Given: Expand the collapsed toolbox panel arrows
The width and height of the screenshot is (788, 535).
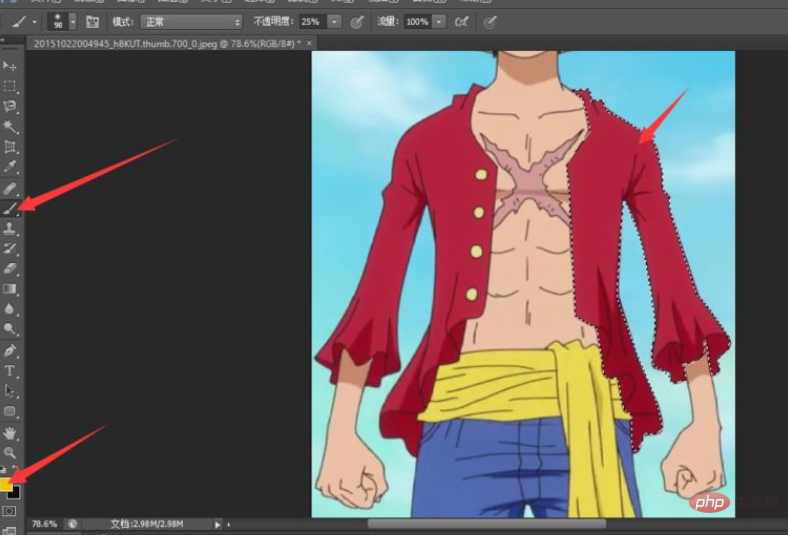Looking at the screenshot, I should (x=3, y=39).
